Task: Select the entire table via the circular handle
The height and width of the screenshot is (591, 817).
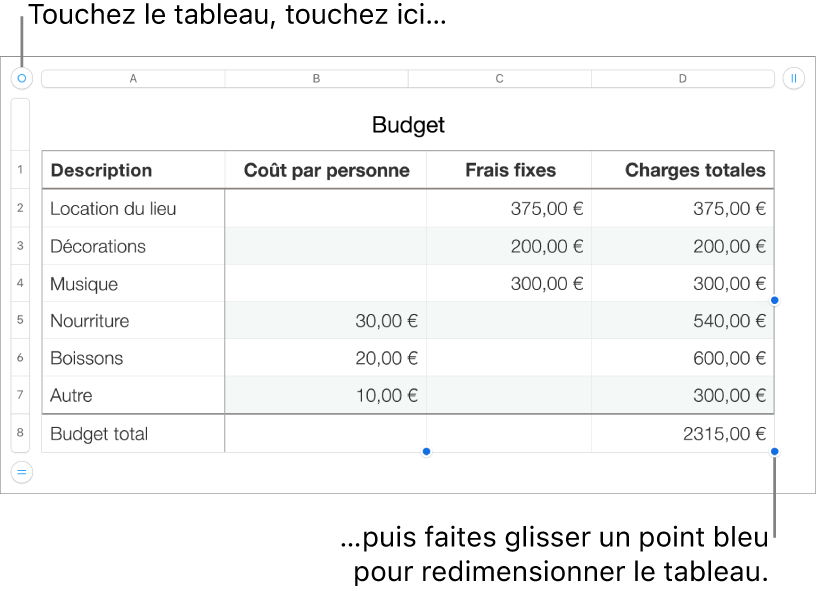Action: 20,78
